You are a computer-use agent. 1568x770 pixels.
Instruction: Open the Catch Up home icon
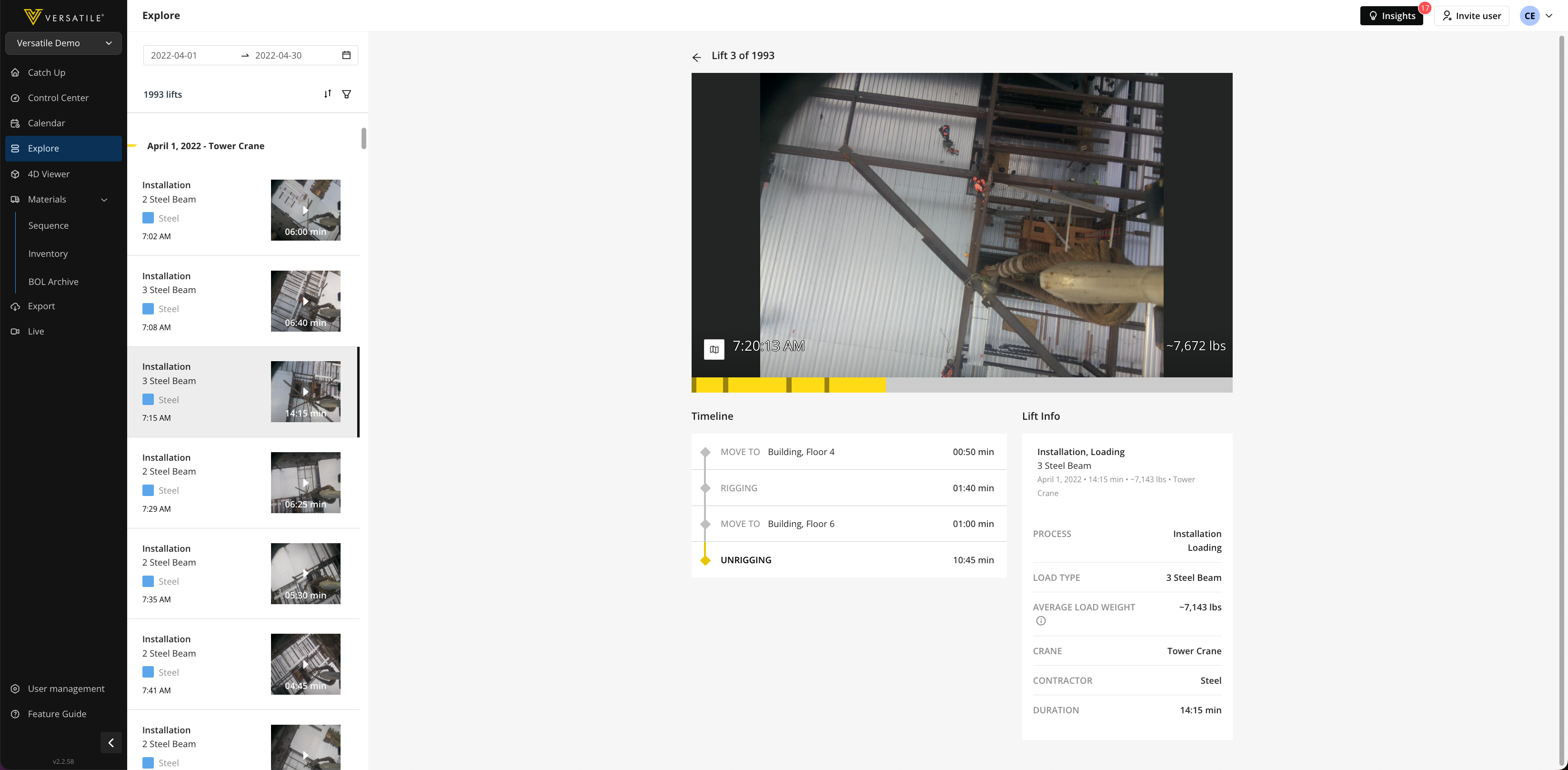pyautogui.click(x=15, y=72)
